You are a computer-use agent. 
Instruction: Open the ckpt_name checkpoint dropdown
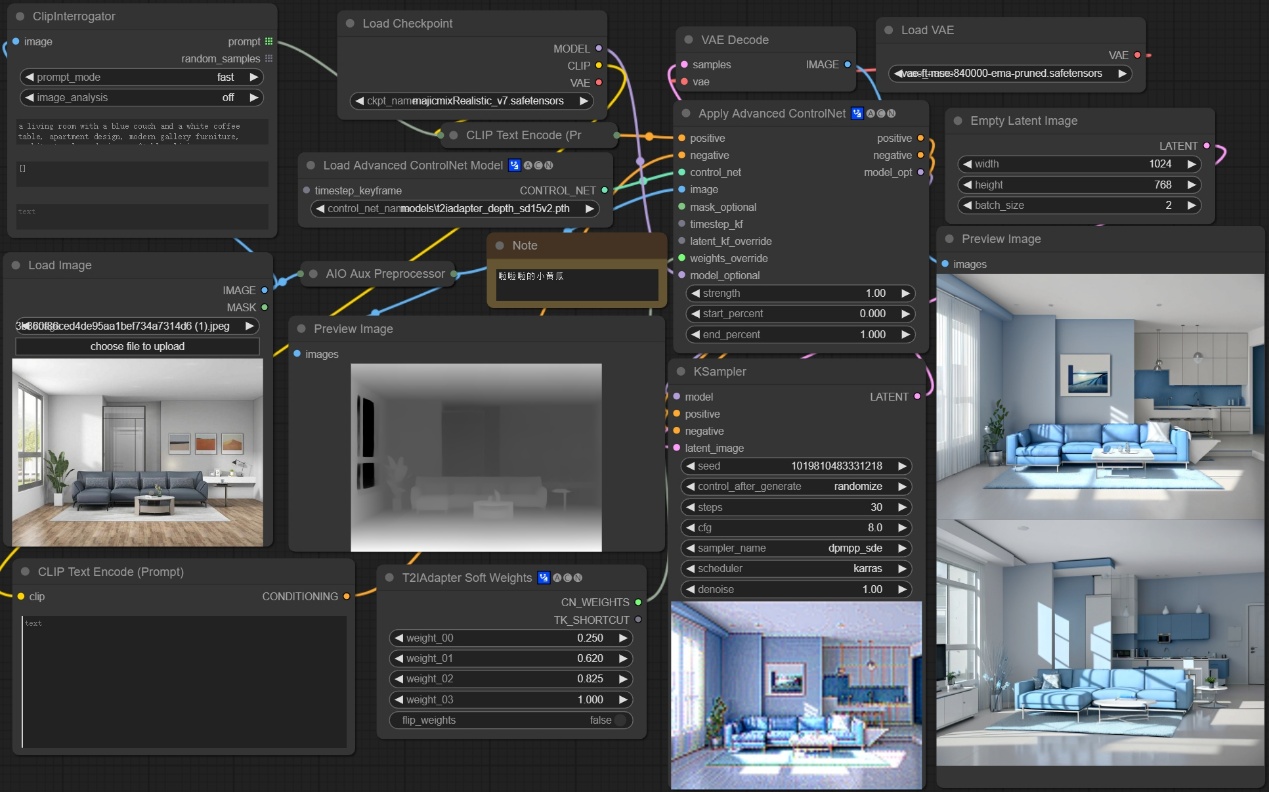coord(472,101)
